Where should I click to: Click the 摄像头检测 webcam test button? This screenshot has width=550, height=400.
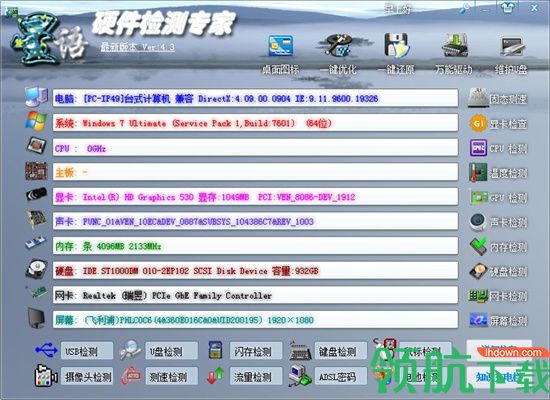(x=87, y=376)
